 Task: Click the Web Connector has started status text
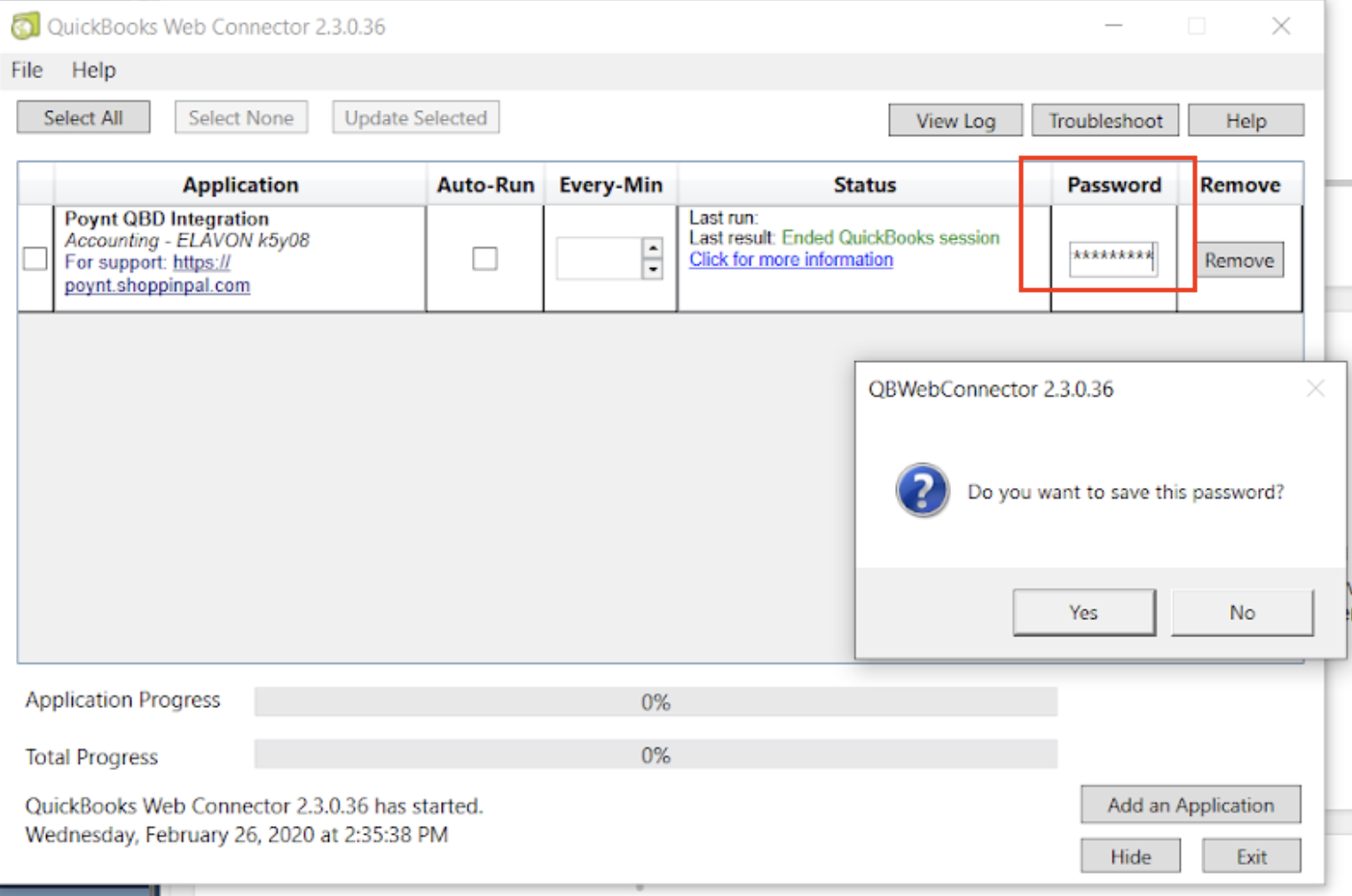point(254,806)
